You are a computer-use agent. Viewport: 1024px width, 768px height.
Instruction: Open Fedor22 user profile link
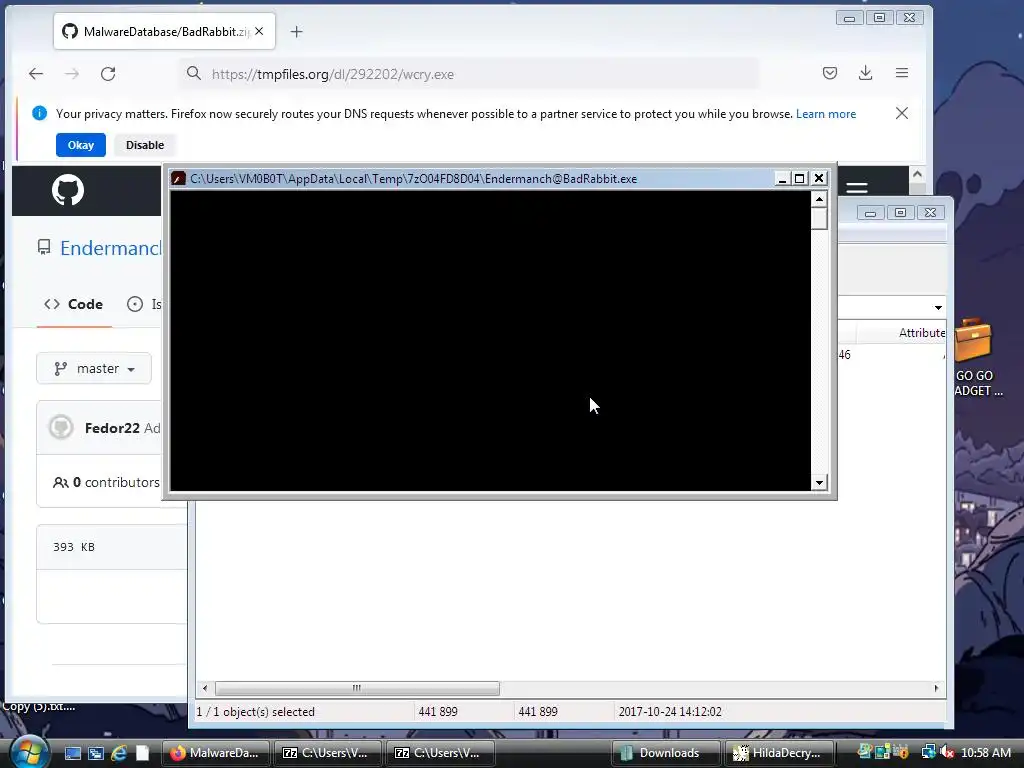point(112,428)
